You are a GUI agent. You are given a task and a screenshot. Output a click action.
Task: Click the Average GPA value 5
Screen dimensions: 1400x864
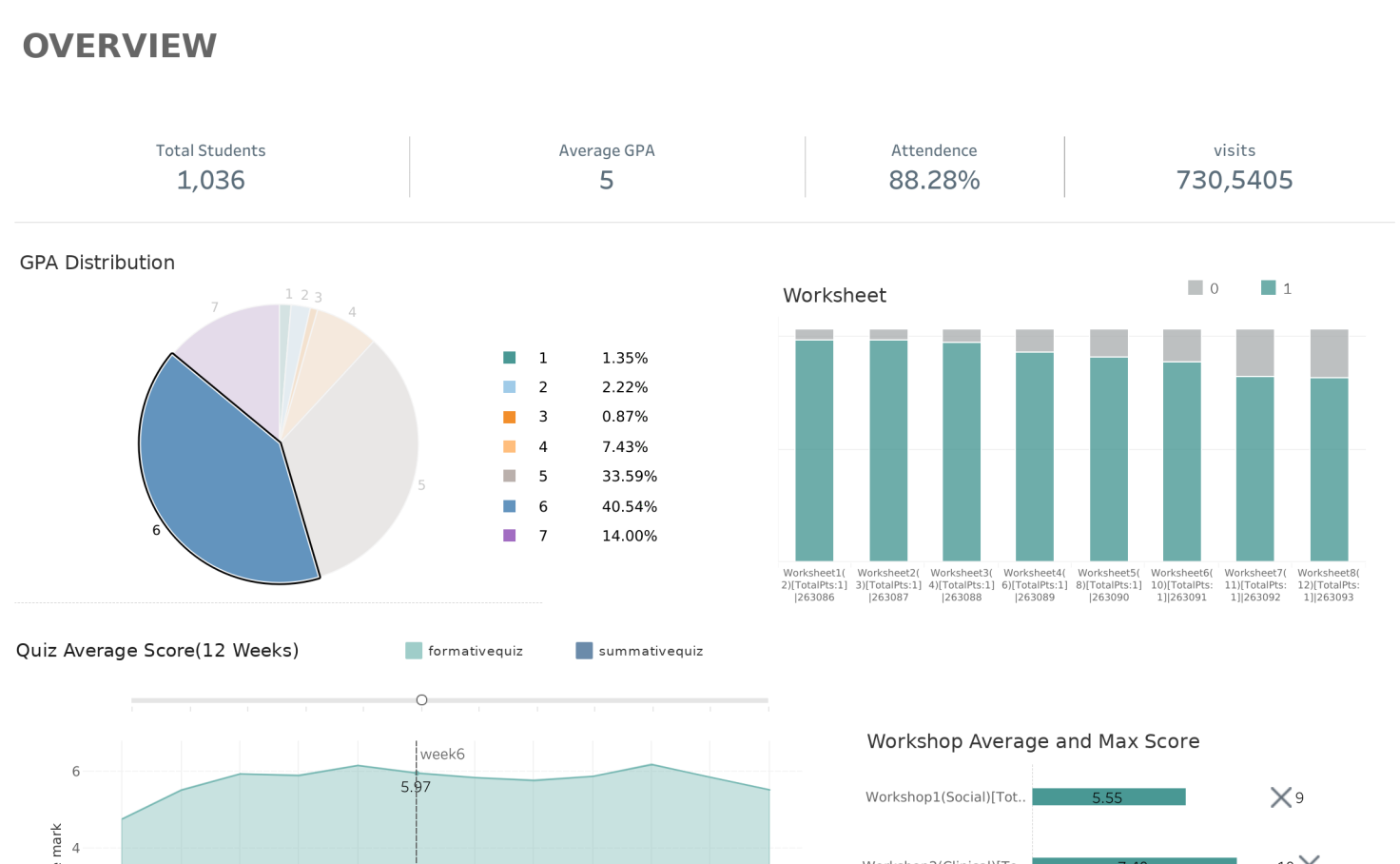coord(607,180)
